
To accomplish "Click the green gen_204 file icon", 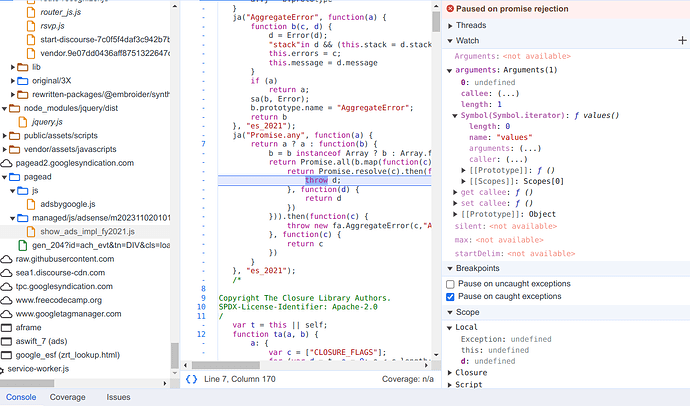I will tap(22, 245).
